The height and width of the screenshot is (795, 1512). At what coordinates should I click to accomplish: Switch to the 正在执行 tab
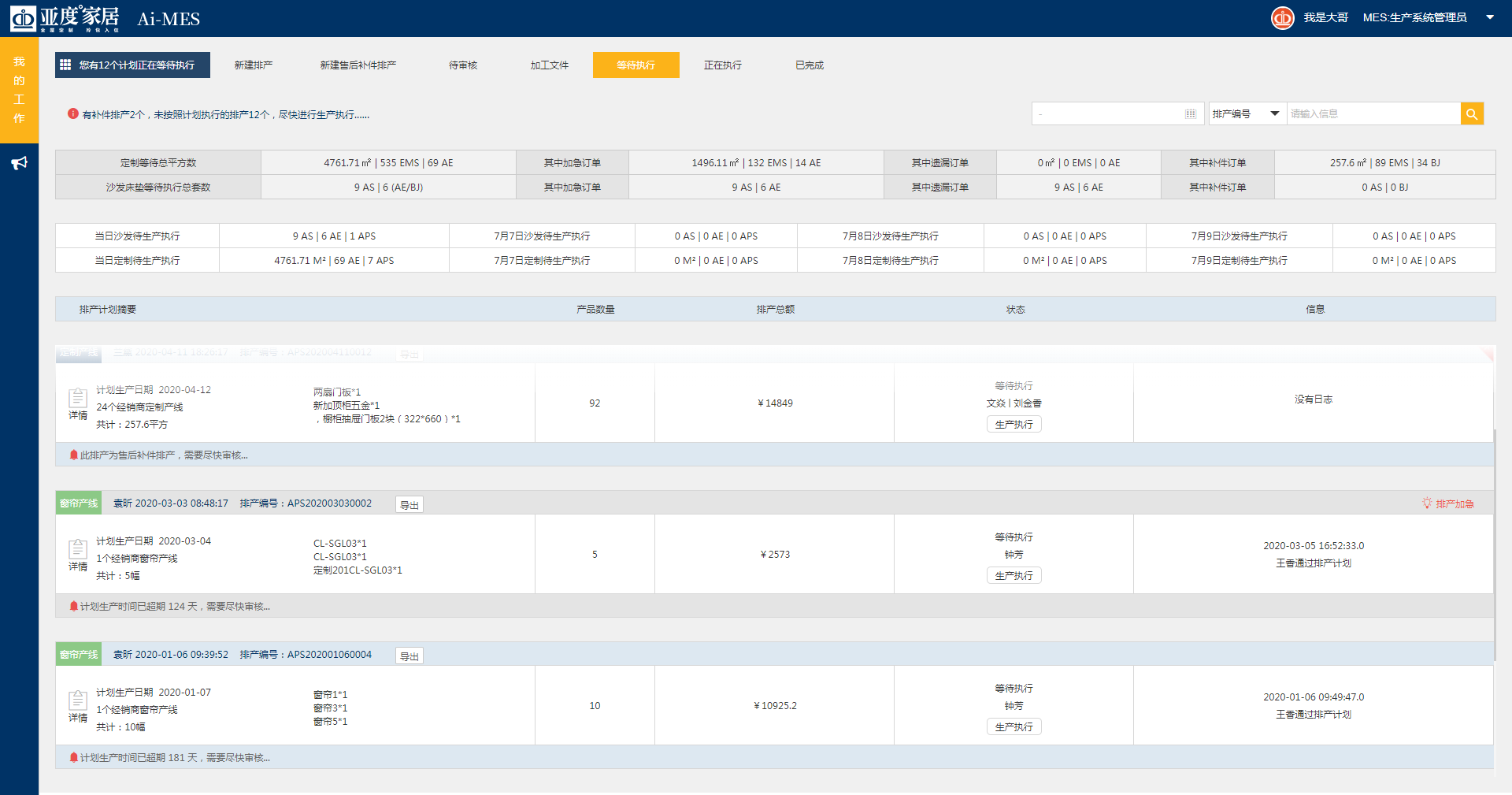[723, 65]
